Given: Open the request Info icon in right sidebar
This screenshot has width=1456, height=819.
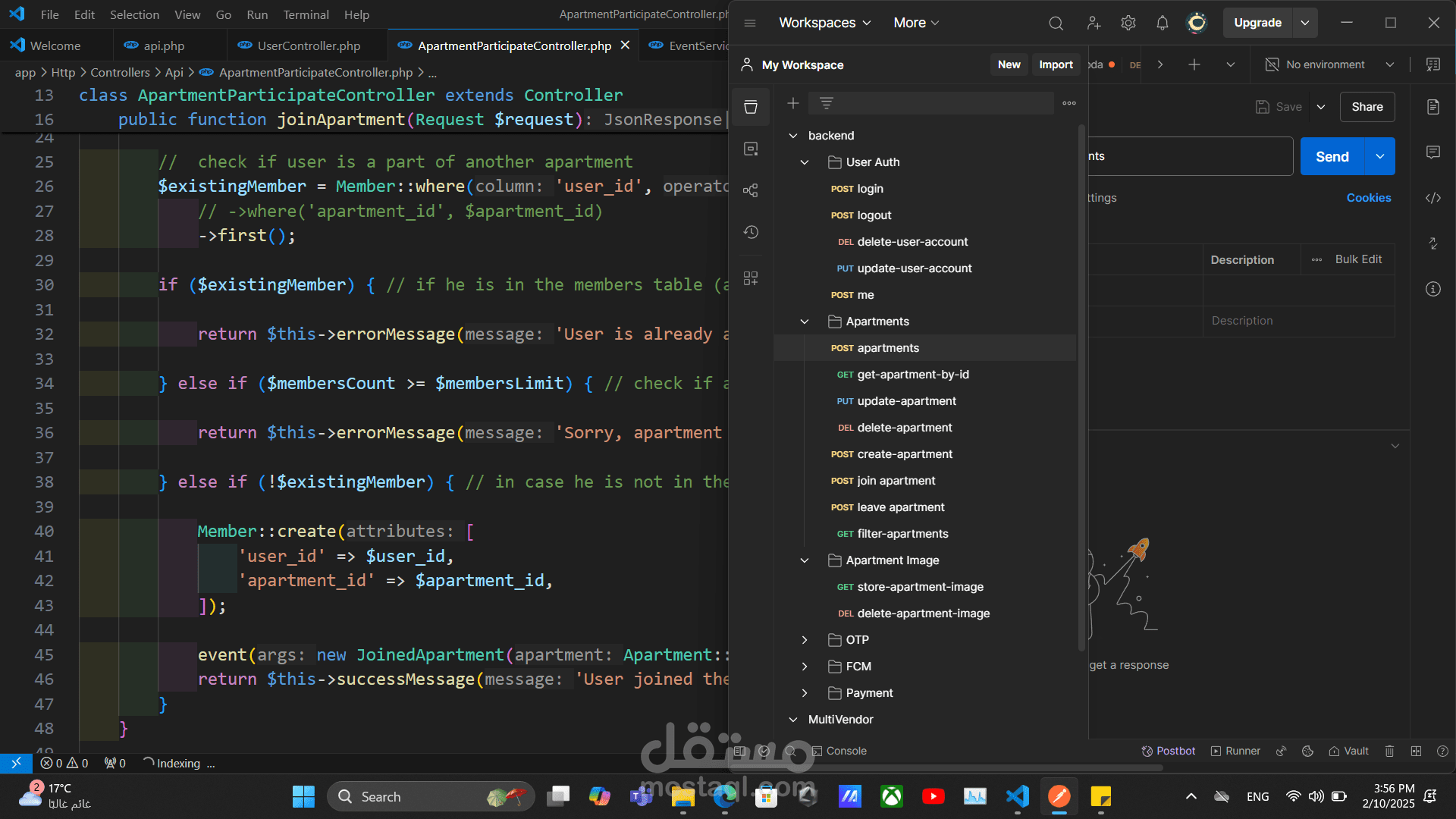Looking at the screenshot, I should point(1433,289).
